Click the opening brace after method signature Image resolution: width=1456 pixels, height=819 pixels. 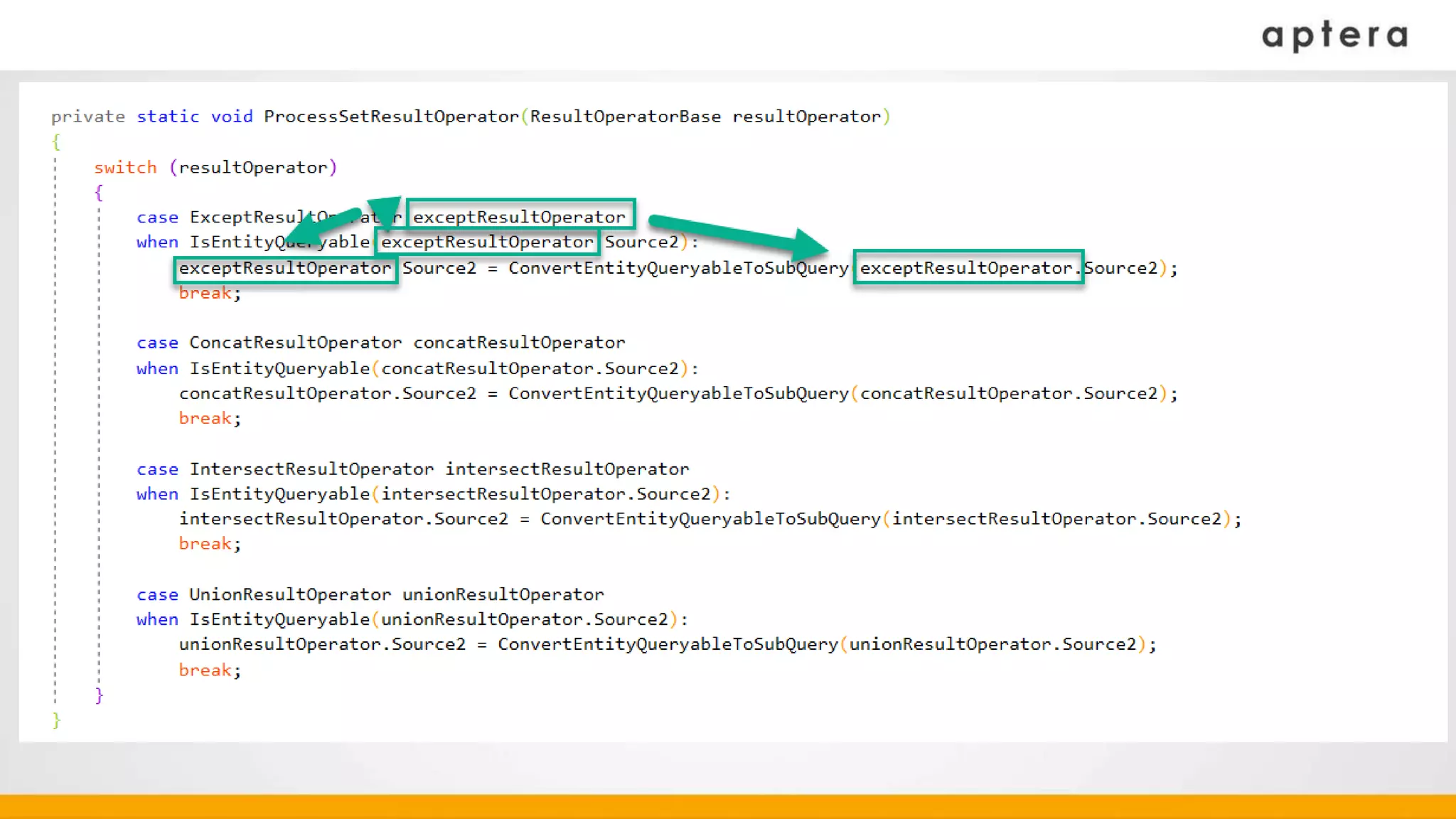click(x=56, y=142)
